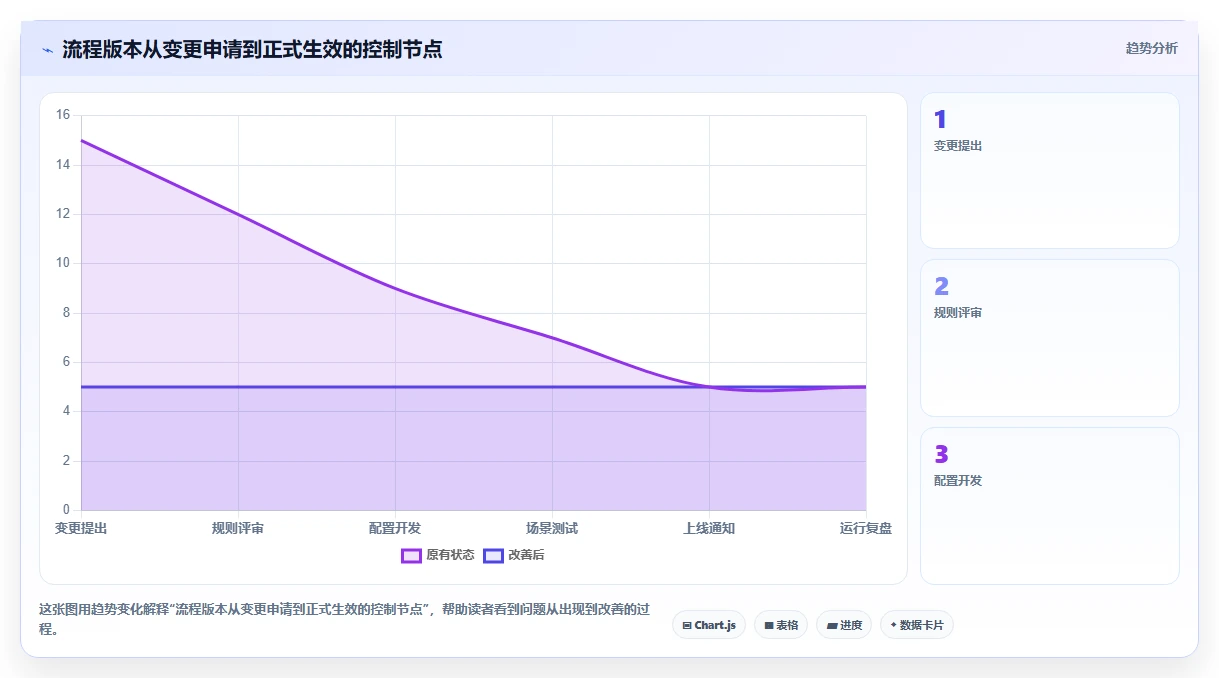Toggle the 改善后 legend swatch
Viewport: 1219px width, 678px height.
tap(493, 555)
